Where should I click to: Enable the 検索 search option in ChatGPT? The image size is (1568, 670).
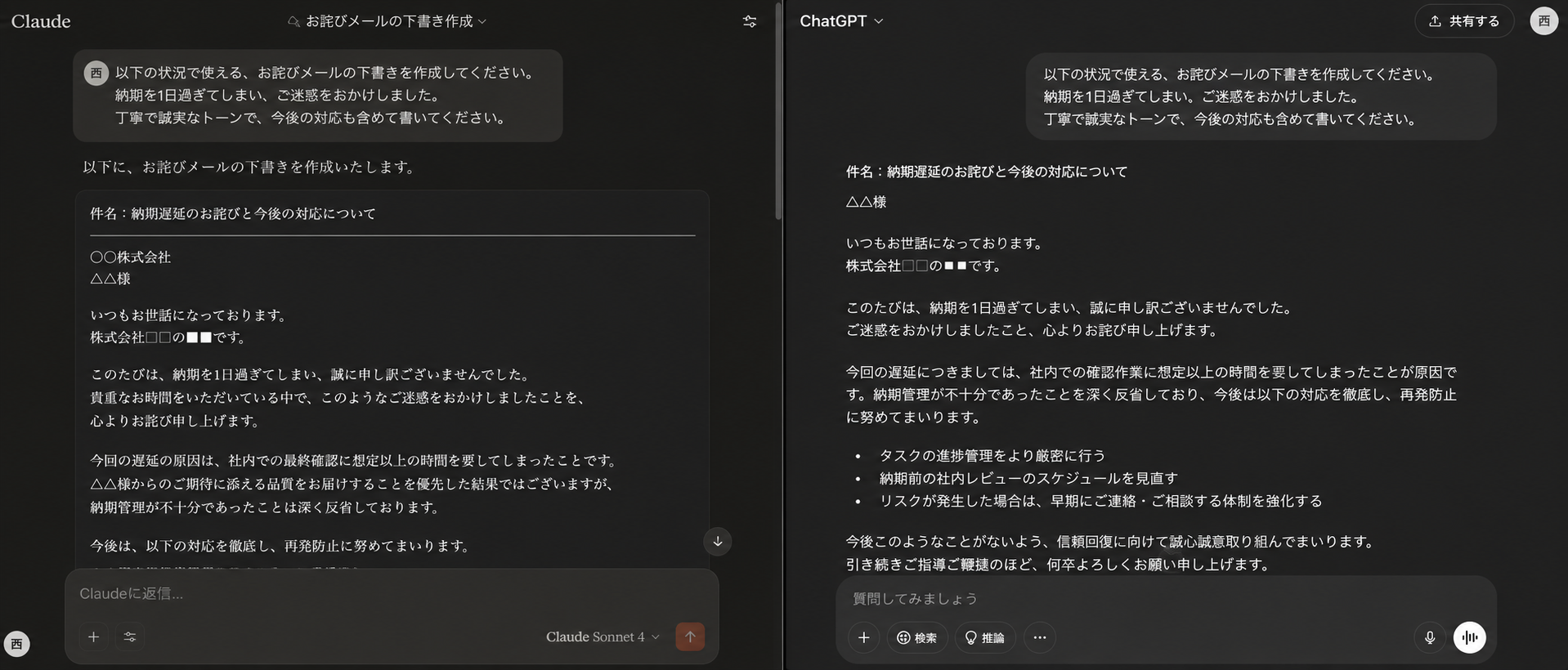click(917, 637)
